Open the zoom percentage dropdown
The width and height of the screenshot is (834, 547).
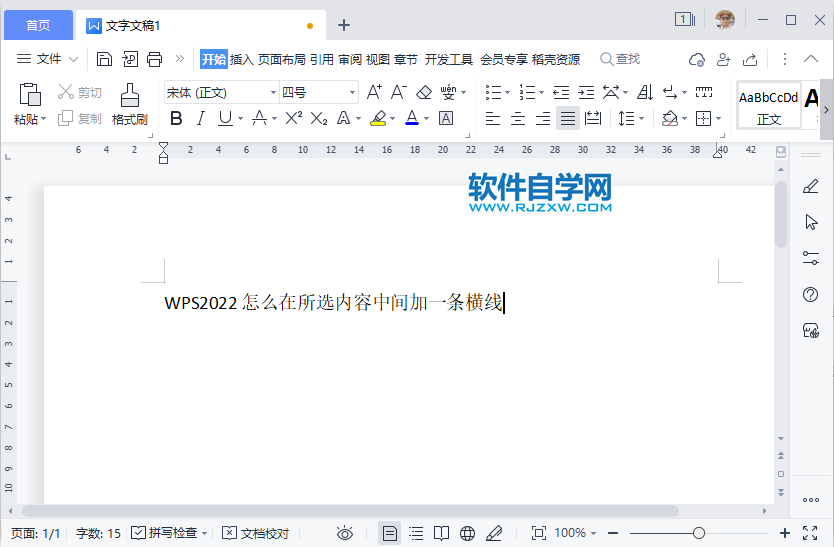594,533
